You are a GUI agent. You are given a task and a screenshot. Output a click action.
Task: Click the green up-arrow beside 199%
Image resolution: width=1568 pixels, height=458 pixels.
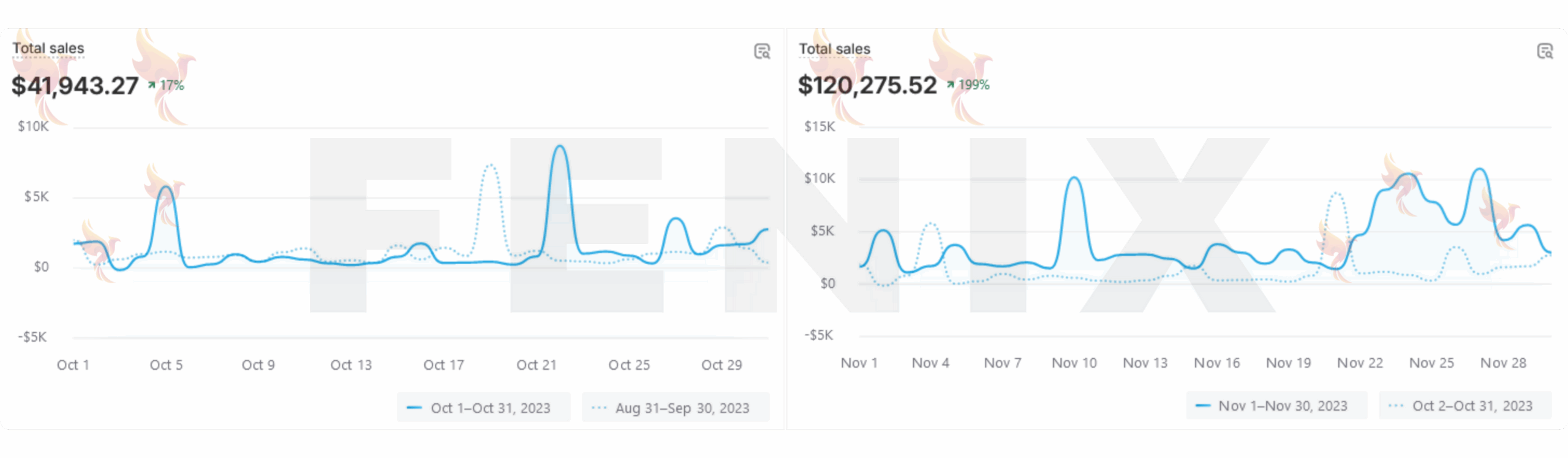coord(950,85)
